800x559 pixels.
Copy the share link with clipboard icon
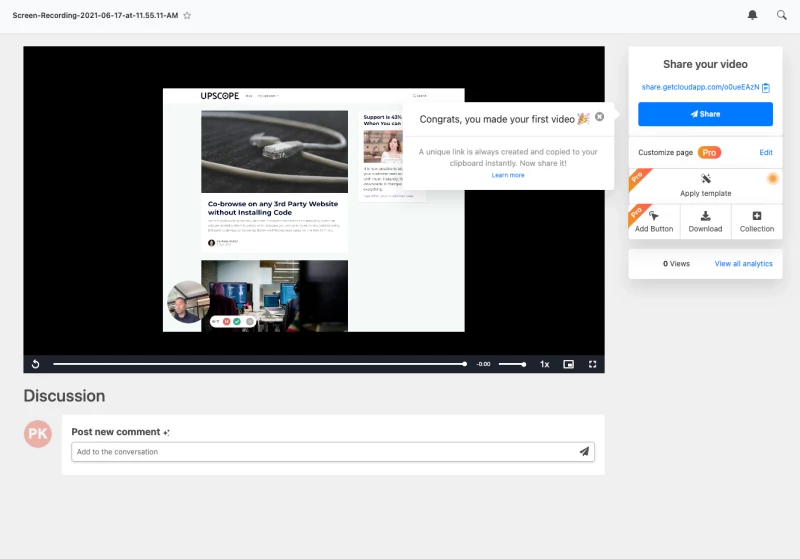(x=766, y=88)
